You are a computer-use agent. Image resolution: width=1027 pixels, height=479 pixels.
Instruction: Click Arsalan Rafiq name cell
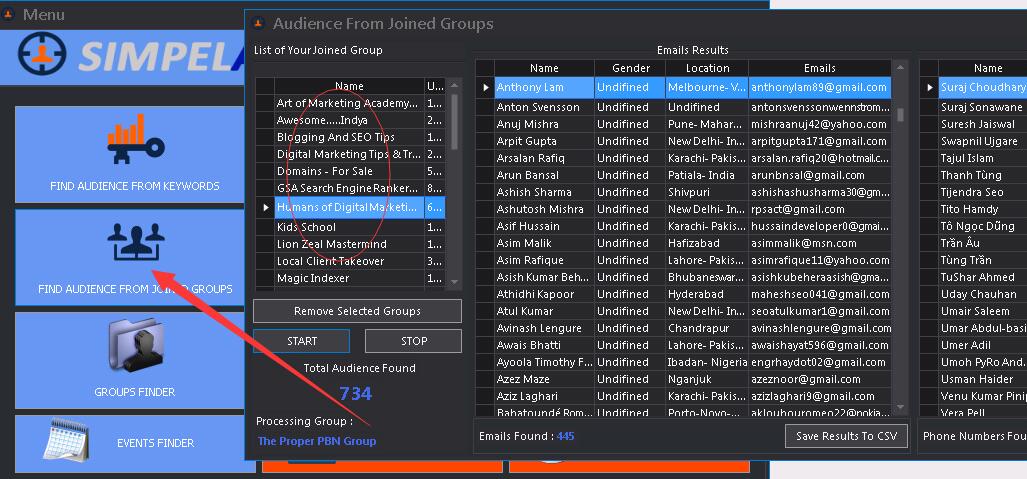click(544, 158)
